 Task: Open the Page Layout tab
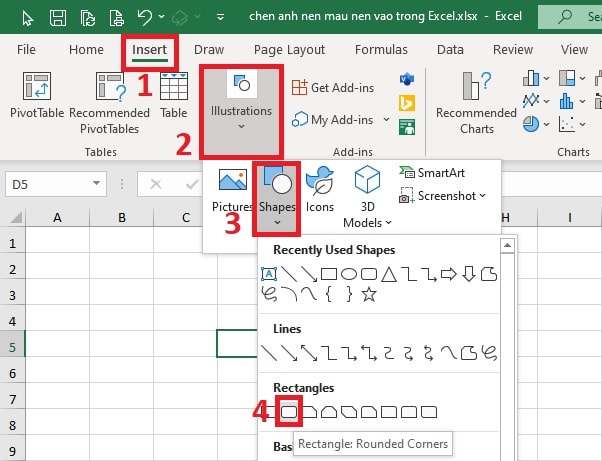tap(289, 50)
